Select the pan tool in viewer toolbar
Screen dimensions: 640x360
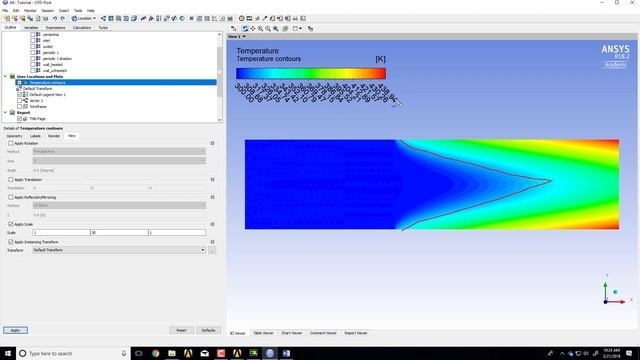(253, 29)
